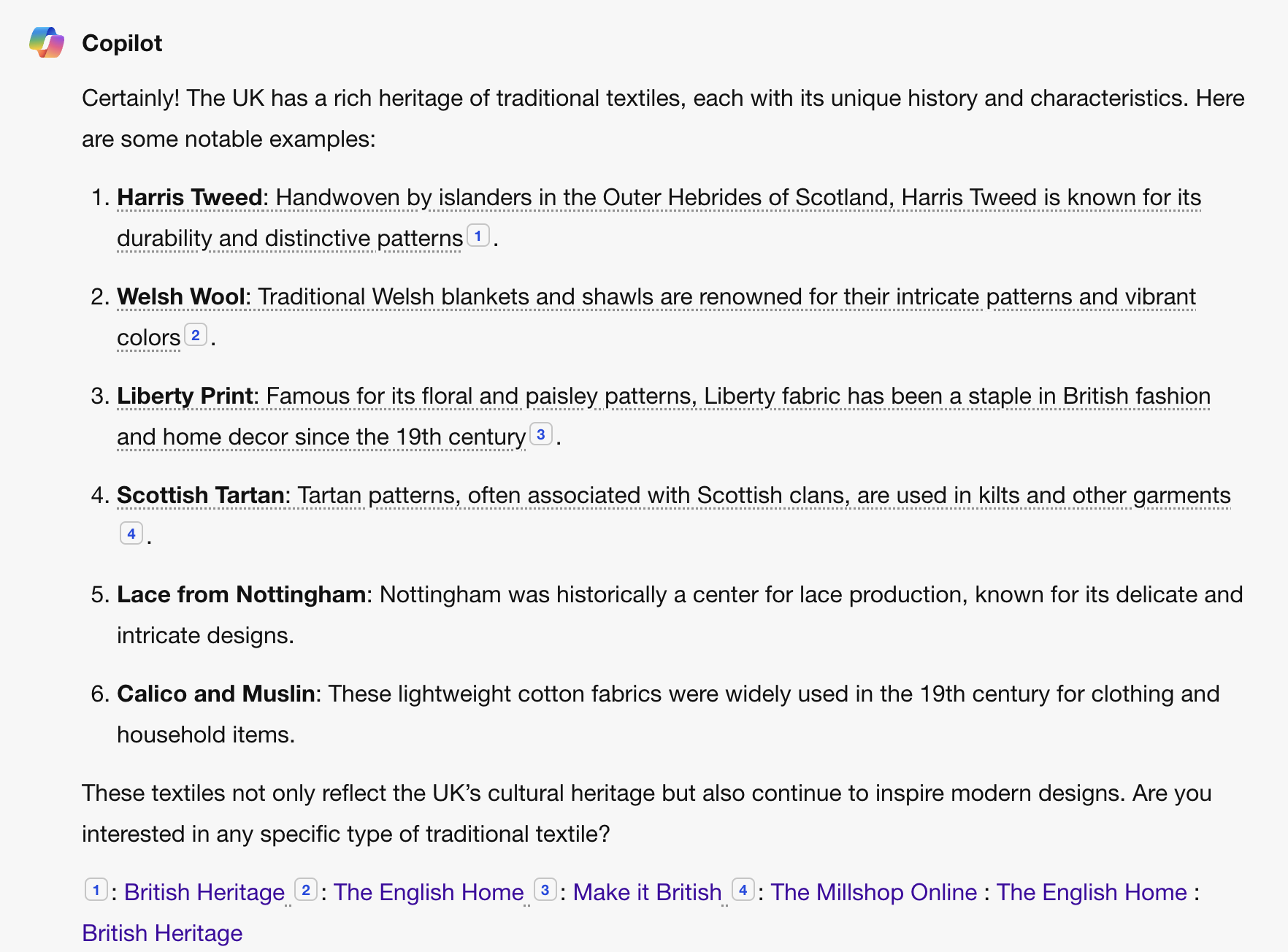Screen dimensions: 1288x952
Task: Click footnote badge 3 before Make it British
Action: (x=545, y=890)
